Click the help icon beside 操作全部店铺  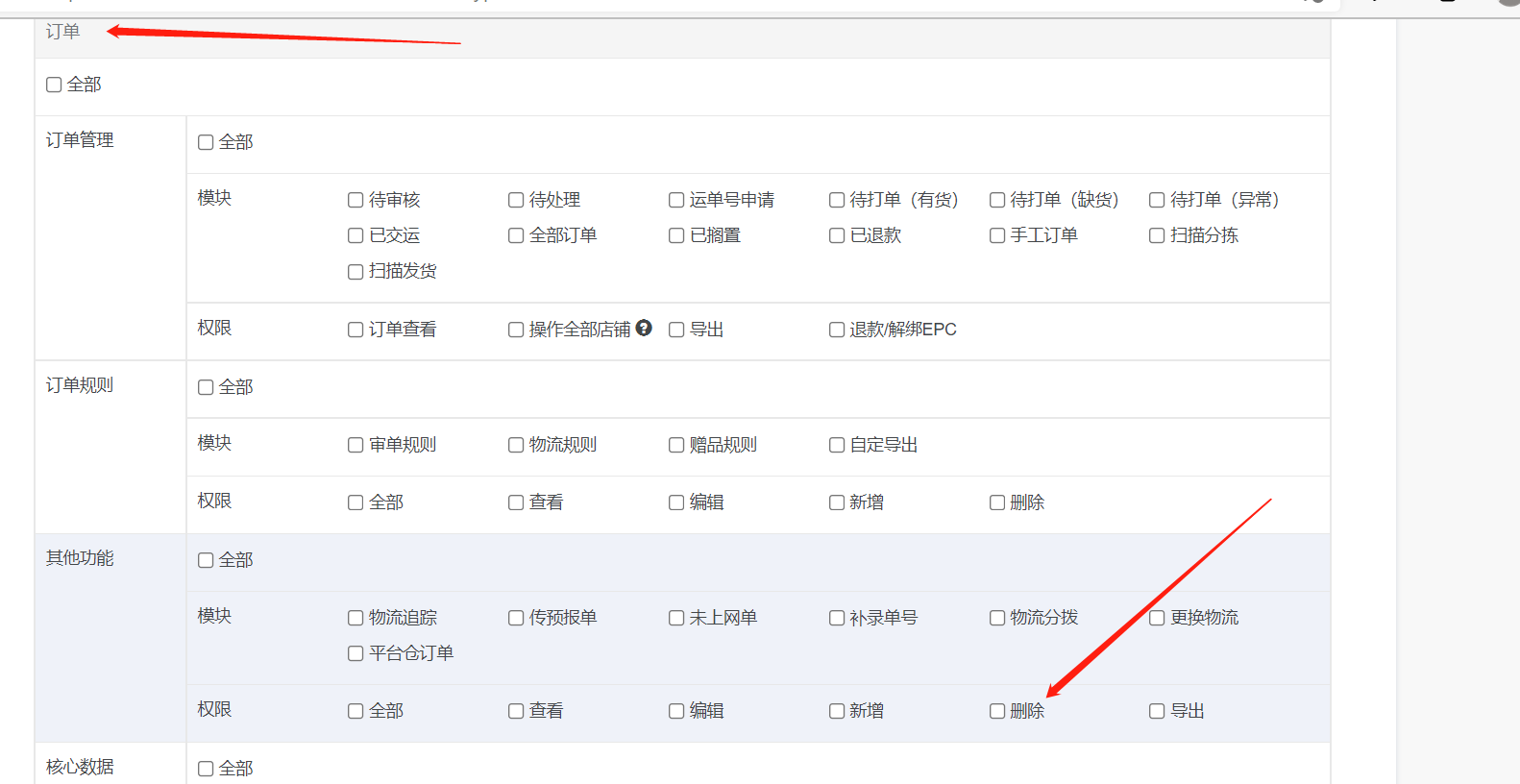pos(644,328)
